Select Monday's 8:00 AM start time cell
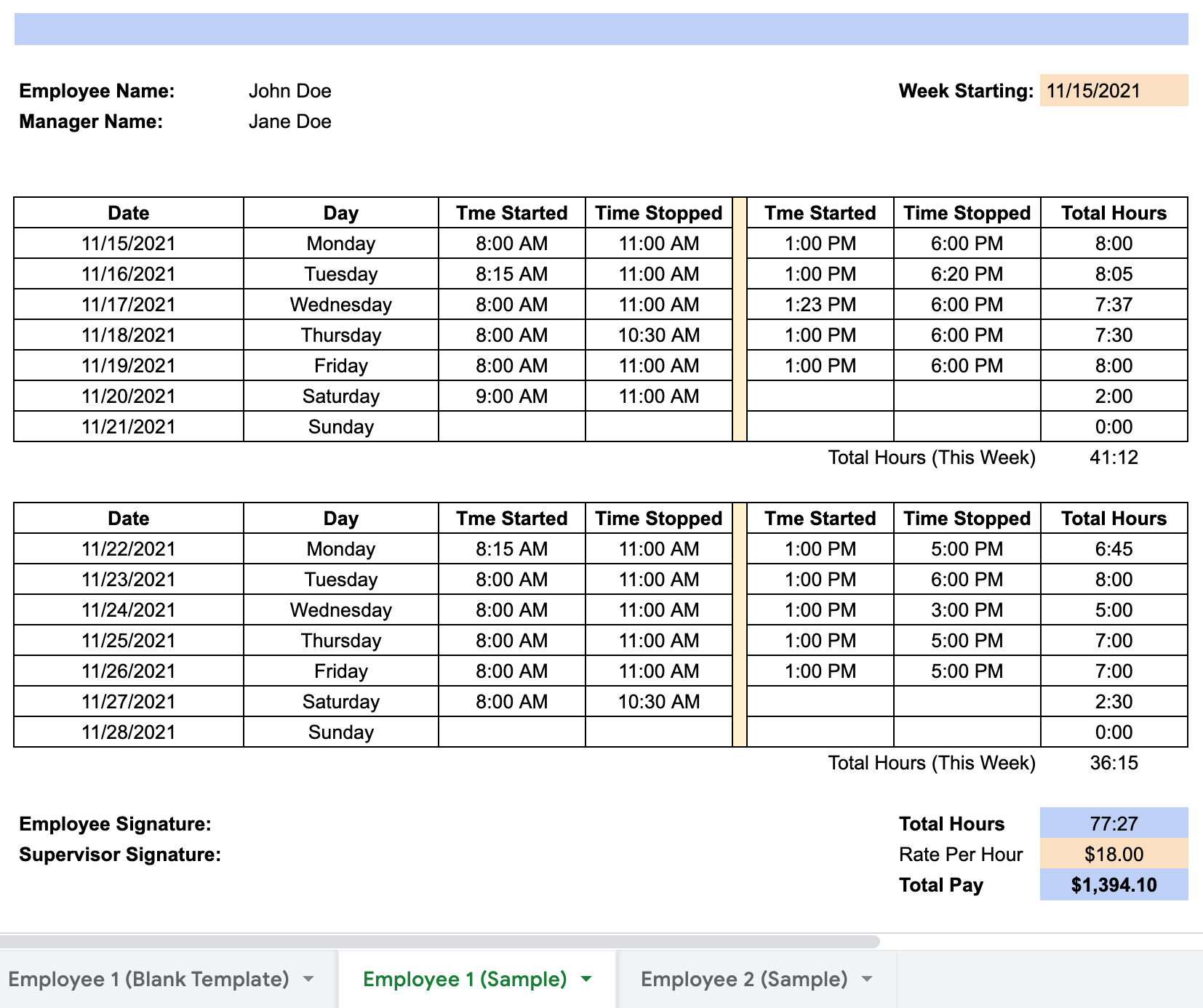Screen dimensions: 1203x1008 point(511,244)
